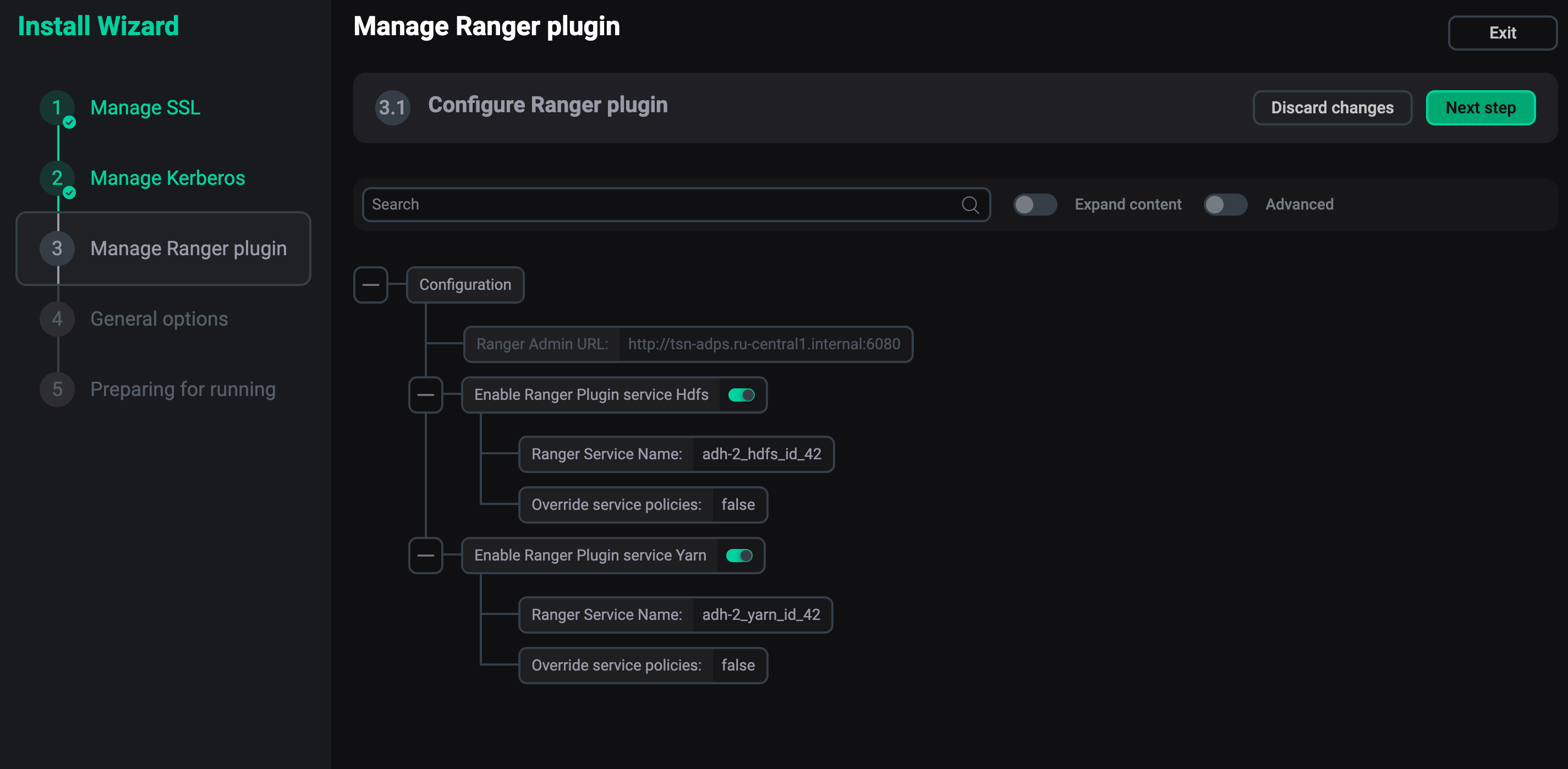Click the Ranger Admin URL label
The image size is (1568, 769).
(542, 344)
